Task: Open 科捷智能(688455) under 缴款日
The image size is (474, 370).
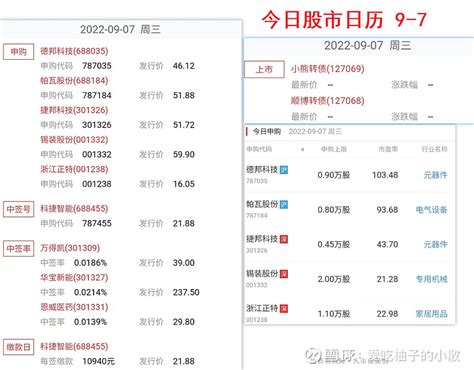Action: (74, 346)
